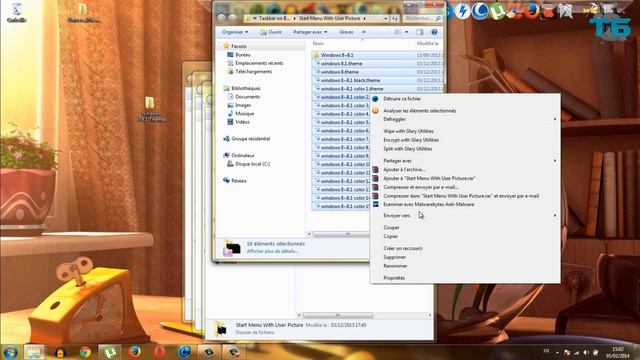
Task: Select Bureau in the Favoris sidebar
Action: click(x=243, y=55)
